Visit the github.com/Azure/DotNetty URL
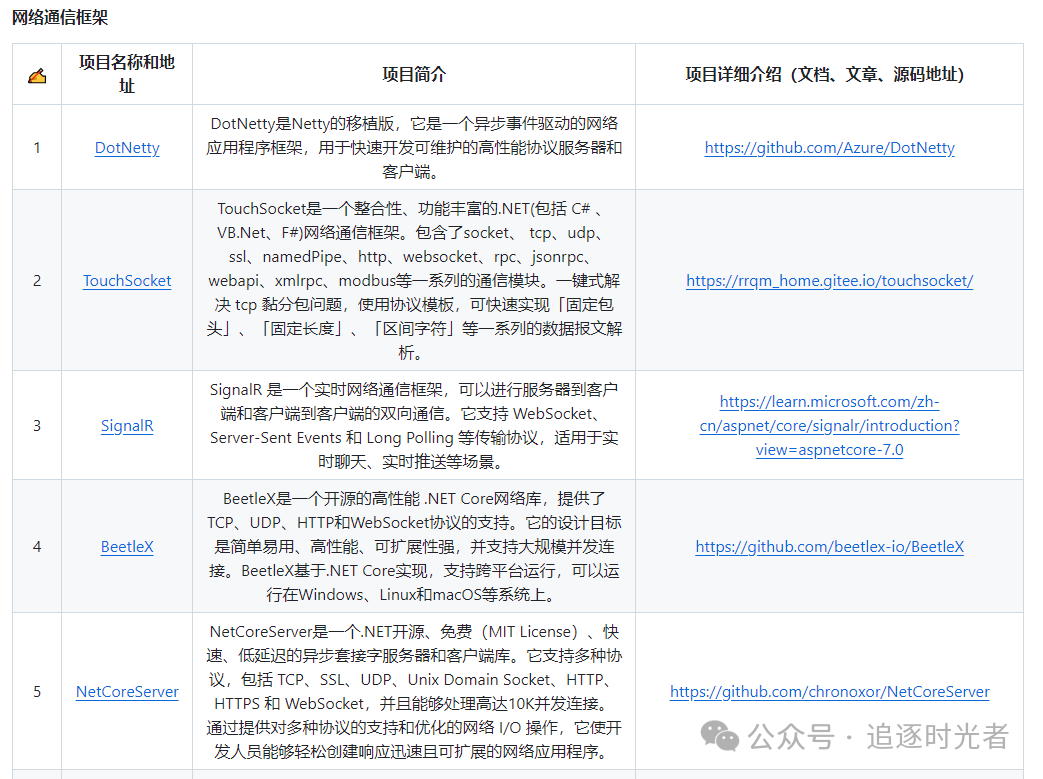The width and height of the screenshot is (1043, 779). tap(829, 148)
